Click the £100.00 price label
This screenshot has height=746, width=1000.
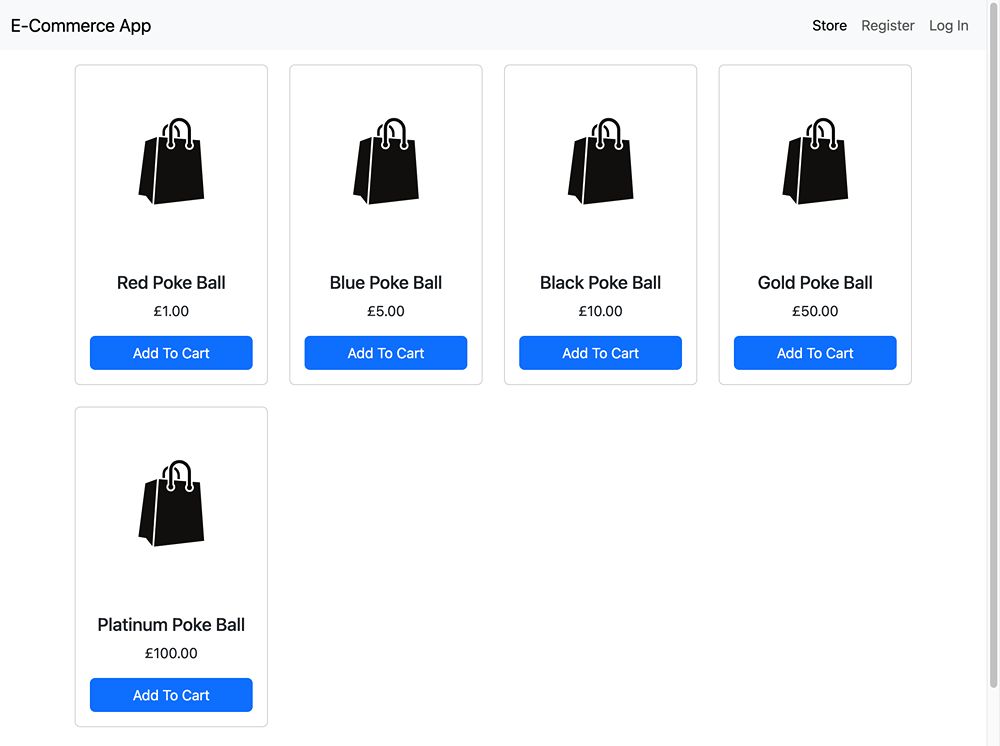(171, 654)
